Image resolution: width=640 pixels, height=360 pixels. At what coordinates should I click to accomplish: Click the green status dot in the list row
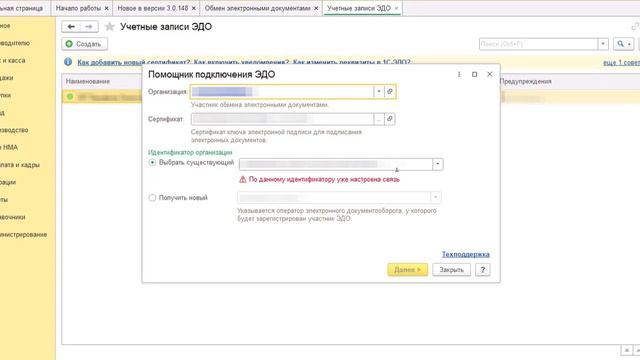pyautogui.click(x=70, y=97)
